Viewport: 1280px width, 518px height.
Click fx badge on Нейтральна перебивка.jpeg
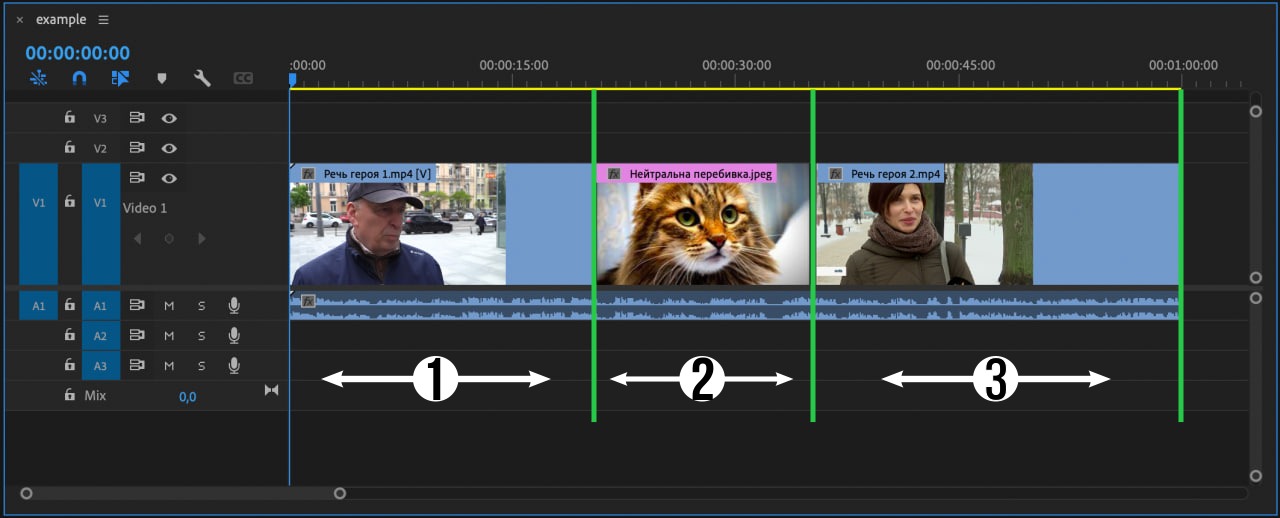[x=614, y=174]
